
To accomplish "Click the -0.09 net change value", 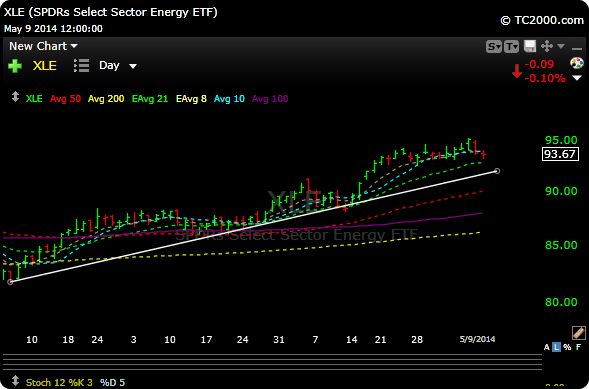I will 539,64.
